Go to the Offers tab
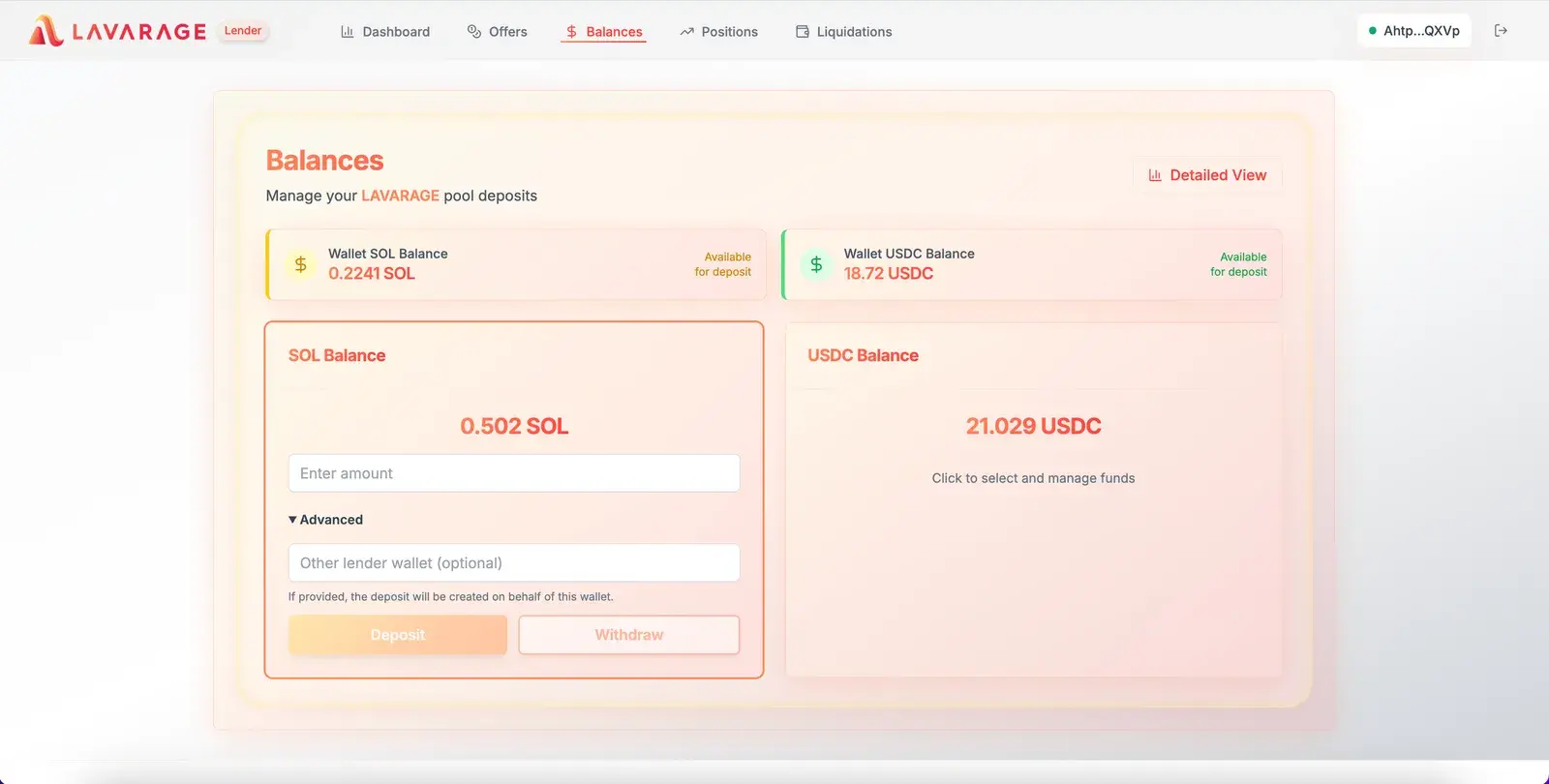1549x784 pixels. [x=498, y=32]
